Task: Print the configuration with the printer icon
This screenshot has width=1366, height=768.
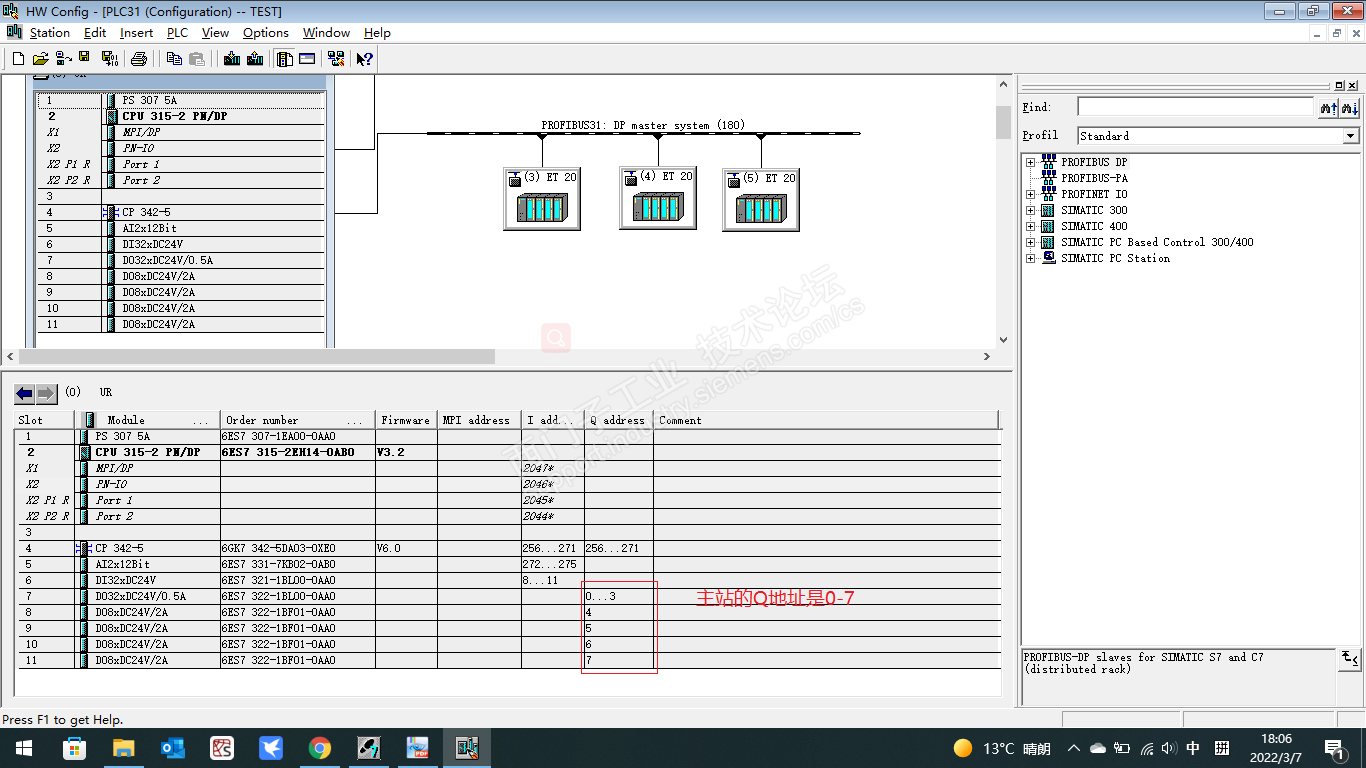Action: point(139,59)
